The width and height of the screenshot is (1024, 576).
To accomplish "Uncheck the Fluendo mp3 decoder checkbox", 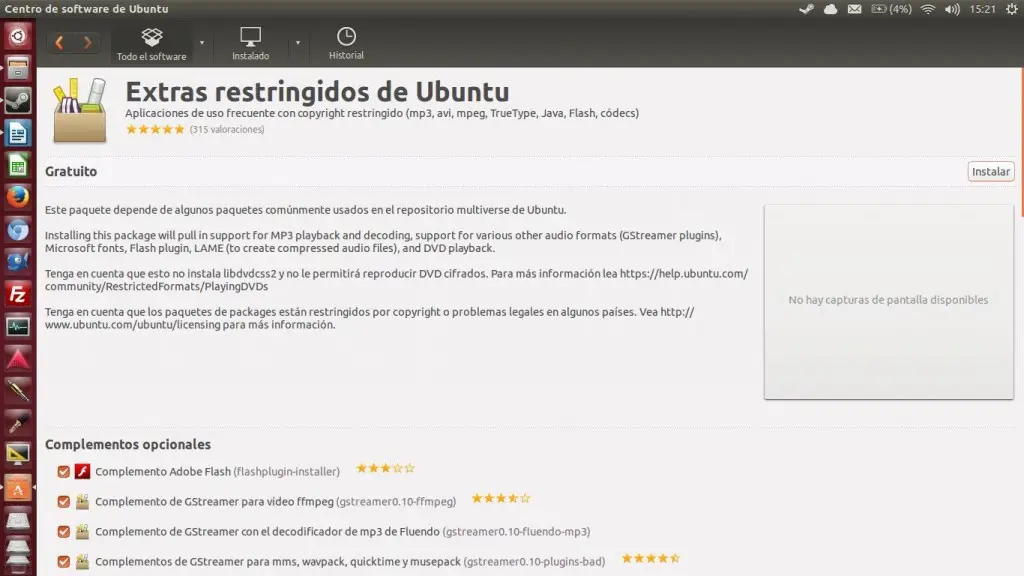I will pos(63,532).
